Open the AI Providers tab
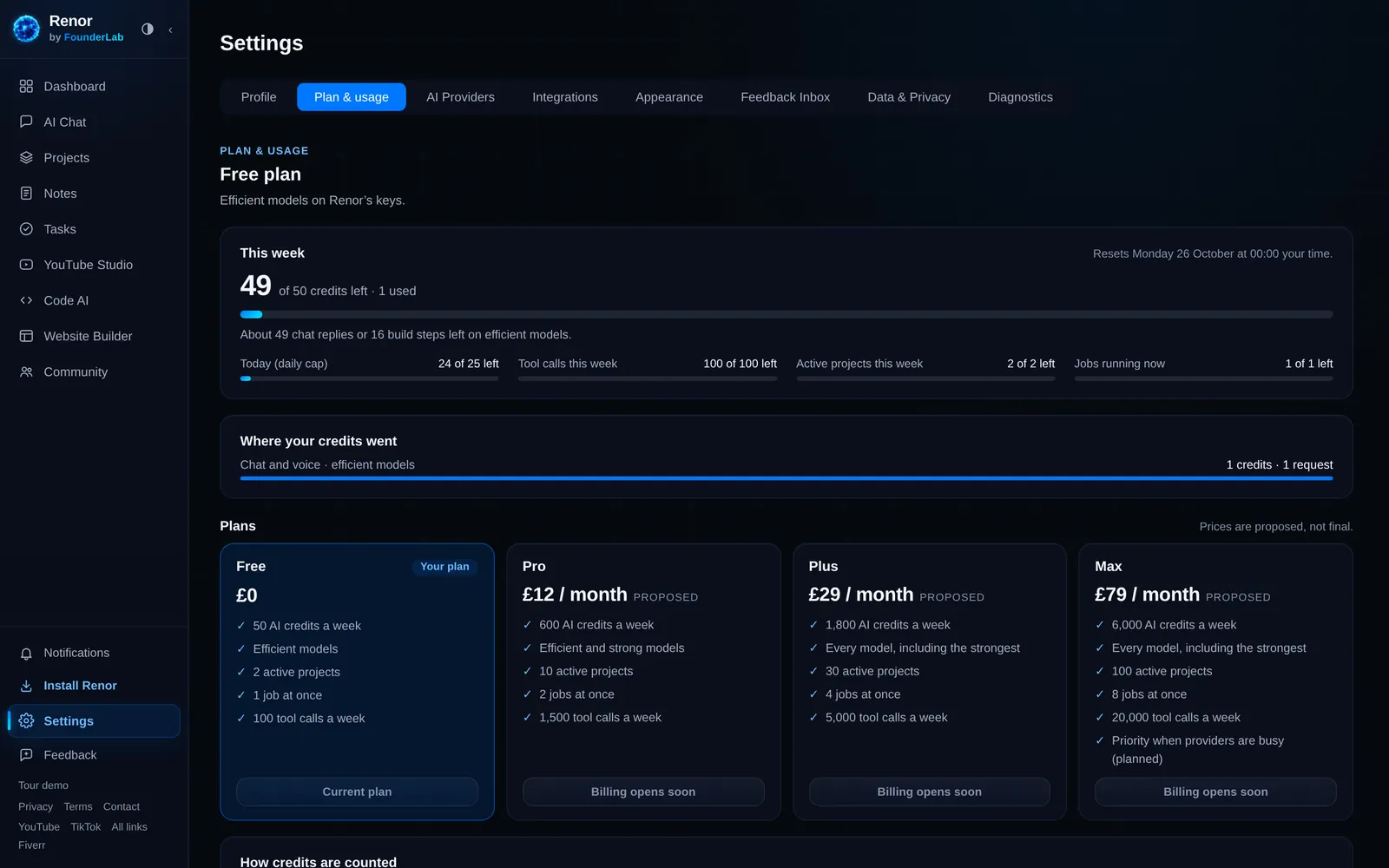 tap(460, 97)
